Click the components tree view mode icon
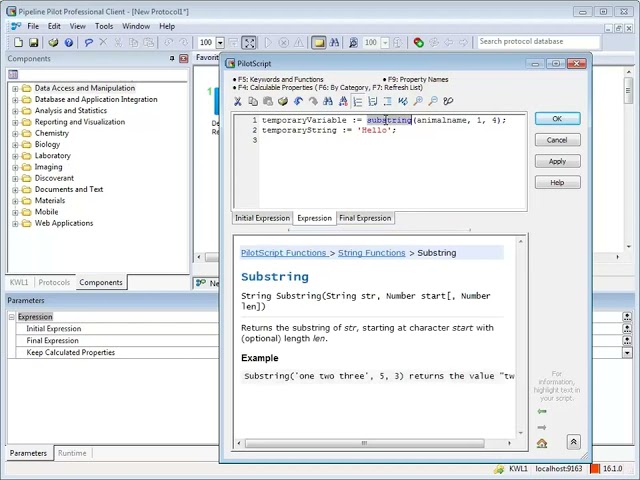 [13, 74]
